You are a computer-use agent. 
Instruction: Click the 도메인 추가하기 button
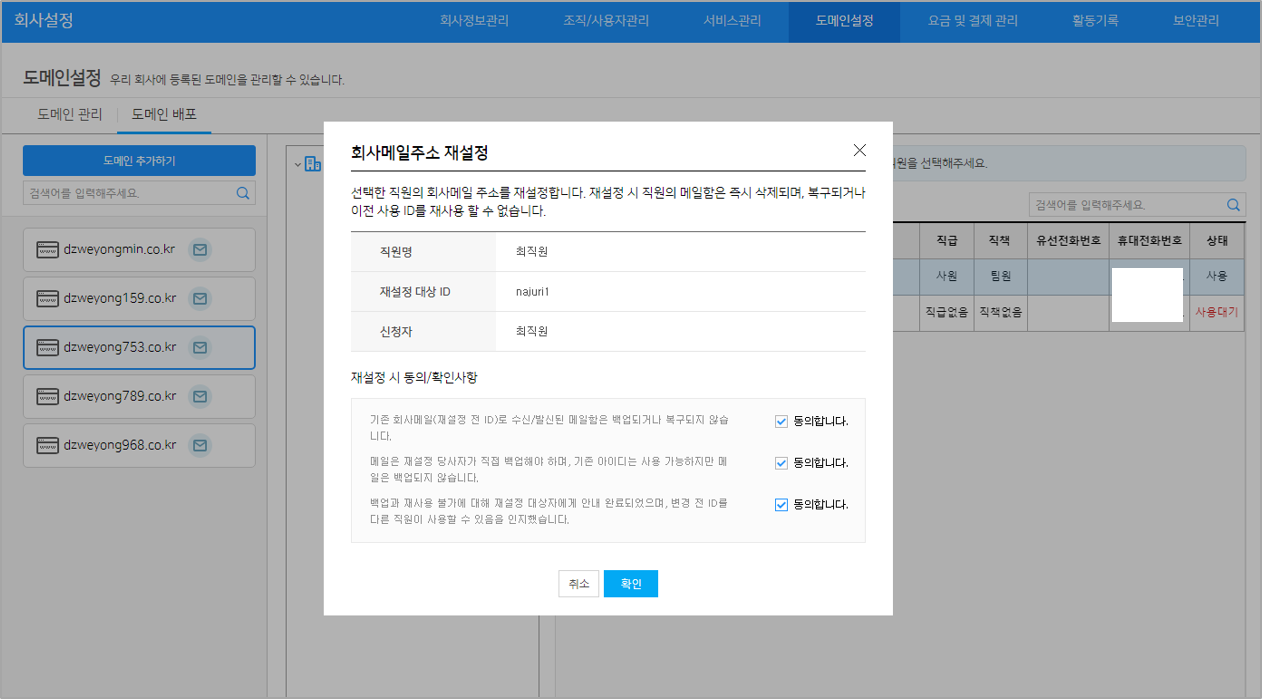click(x=139, y=161)
